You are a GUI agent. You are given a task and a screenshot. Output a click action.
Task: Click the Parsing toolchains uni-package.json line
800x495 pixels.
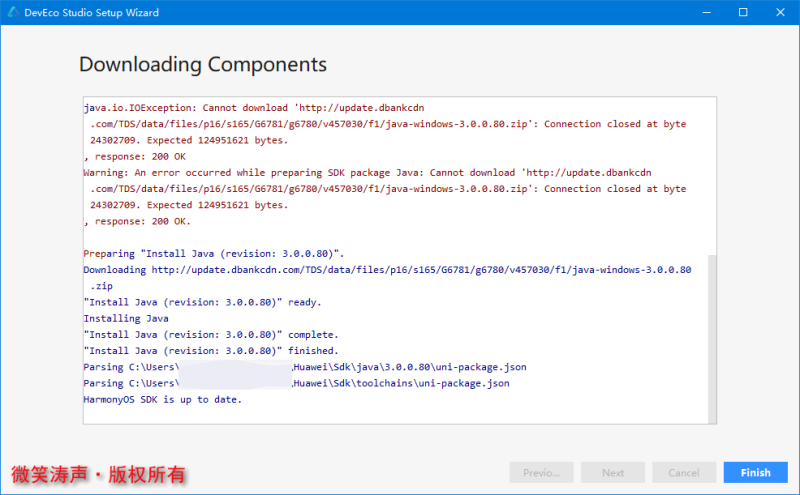click(x=296, y=383)
